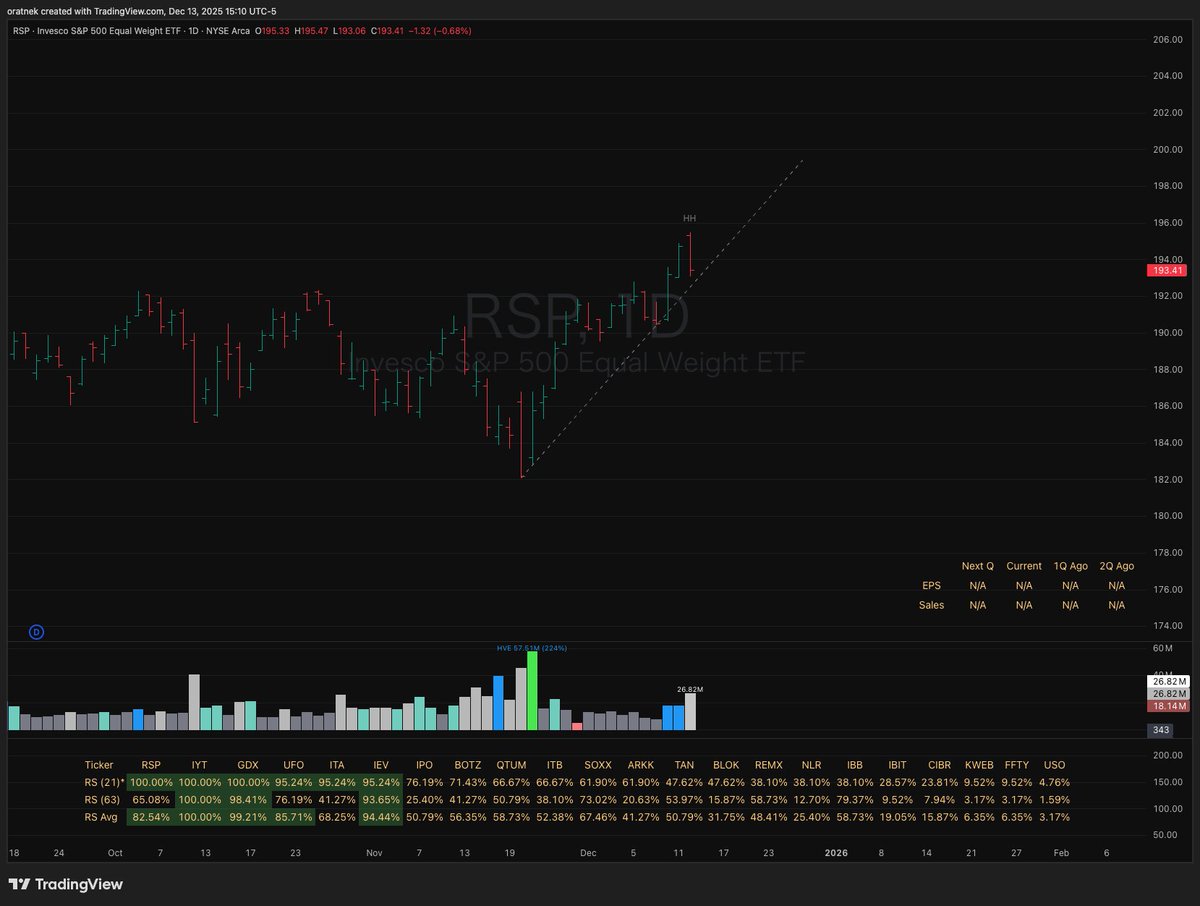Click the ARKK ticker in RS table
The height and width of the screenshot is (906, 1200).
640,764
